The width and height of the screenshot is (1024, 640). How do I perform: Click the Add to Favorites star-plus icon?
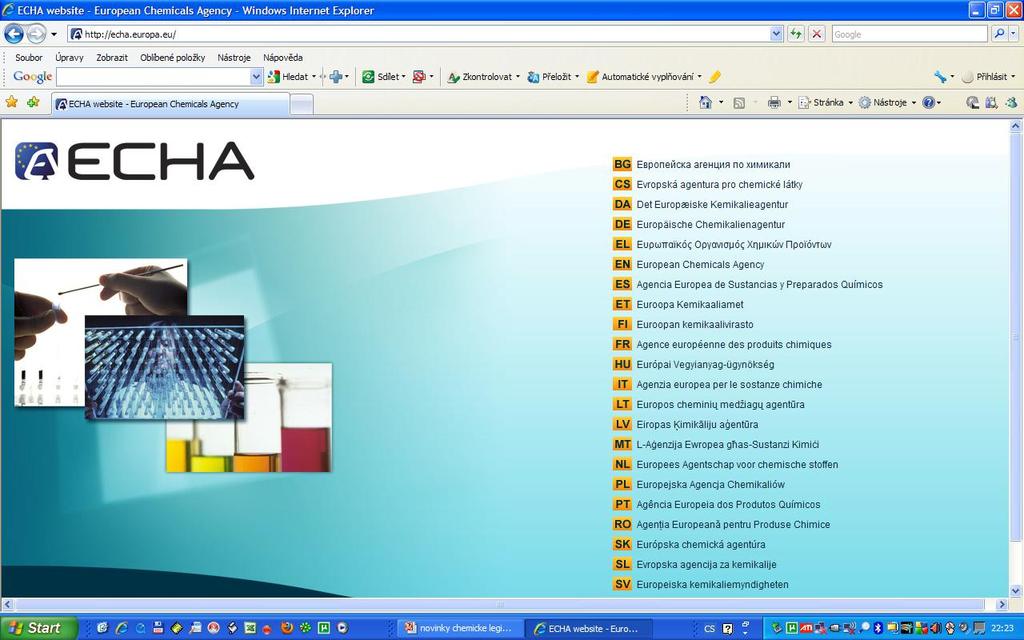pos(33,102)
